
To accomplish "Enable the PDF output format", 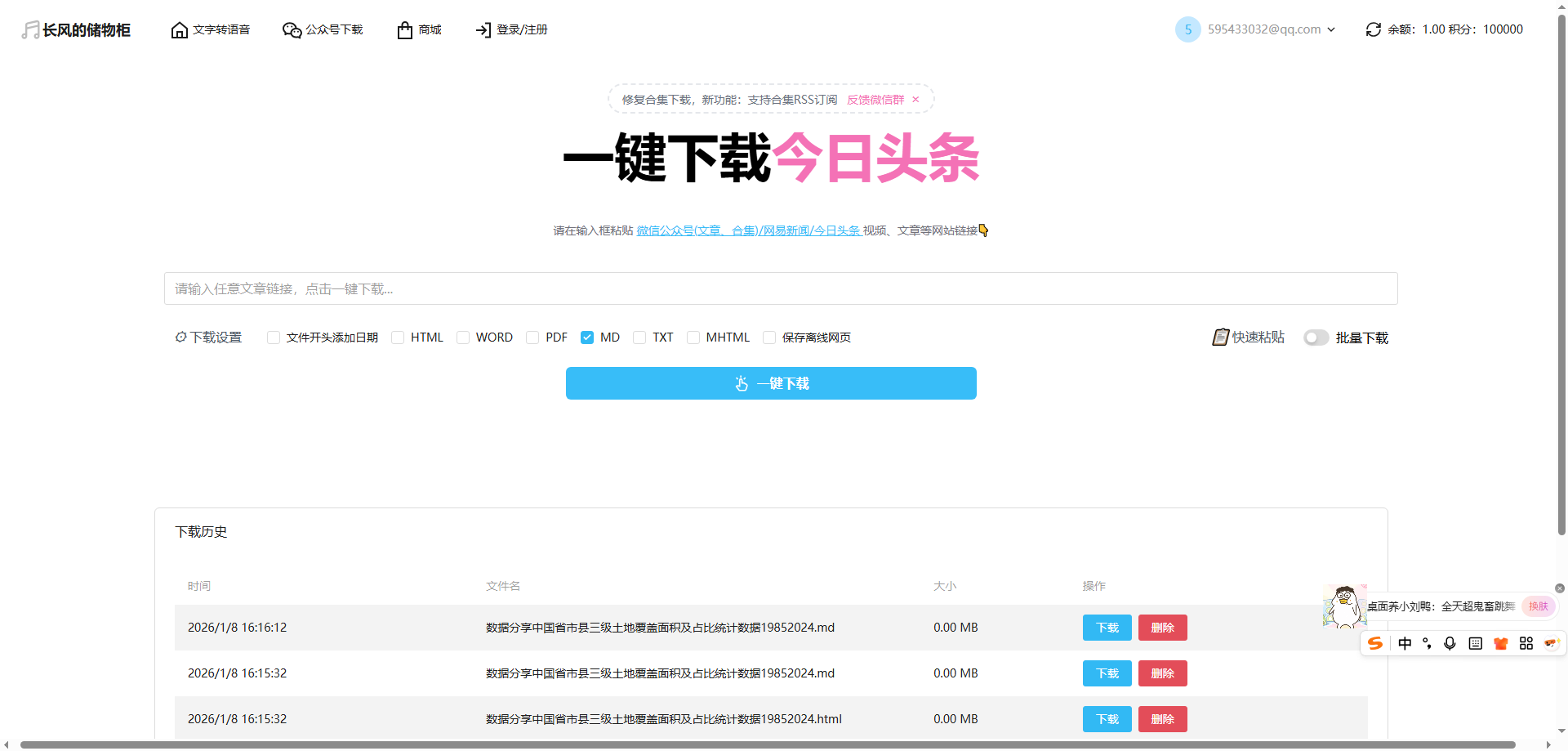I will point(532,337).
